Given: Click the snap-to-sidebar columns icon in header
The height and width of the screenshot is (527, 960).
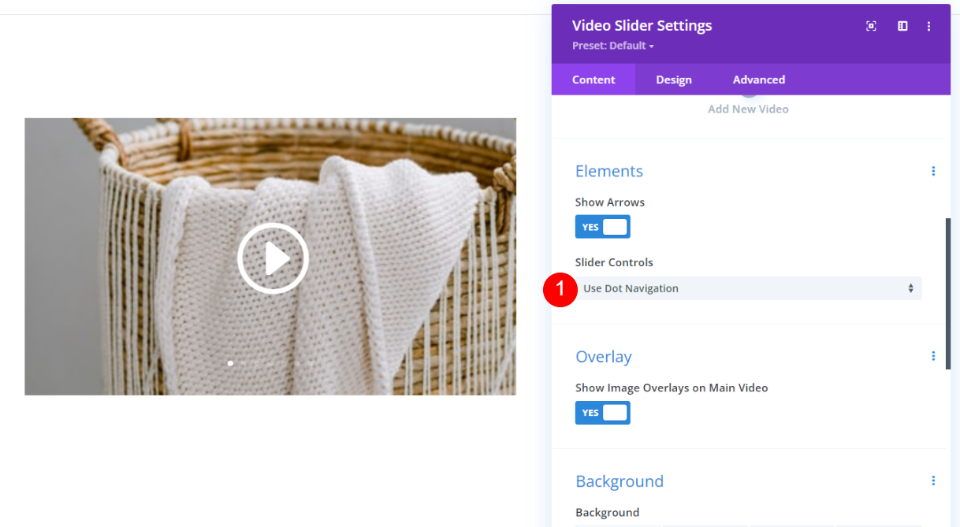Looking at the screenshot, I should (902, 26).
